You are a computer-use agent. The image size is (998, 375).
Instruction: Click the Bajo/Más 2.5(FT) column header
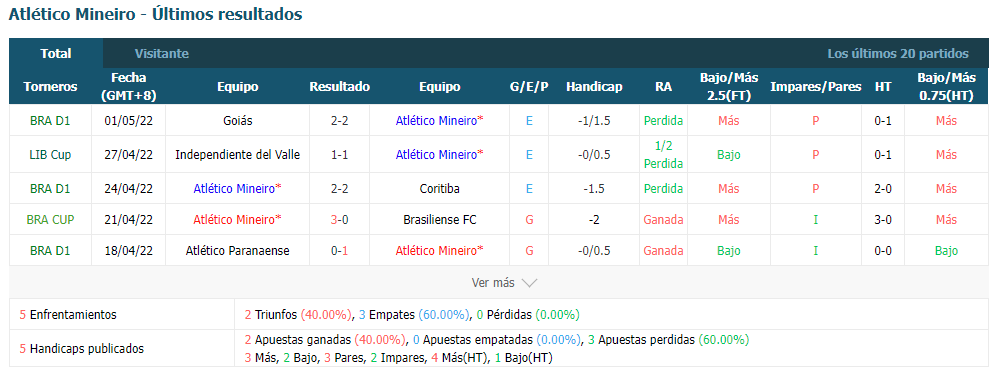(729, 87)
